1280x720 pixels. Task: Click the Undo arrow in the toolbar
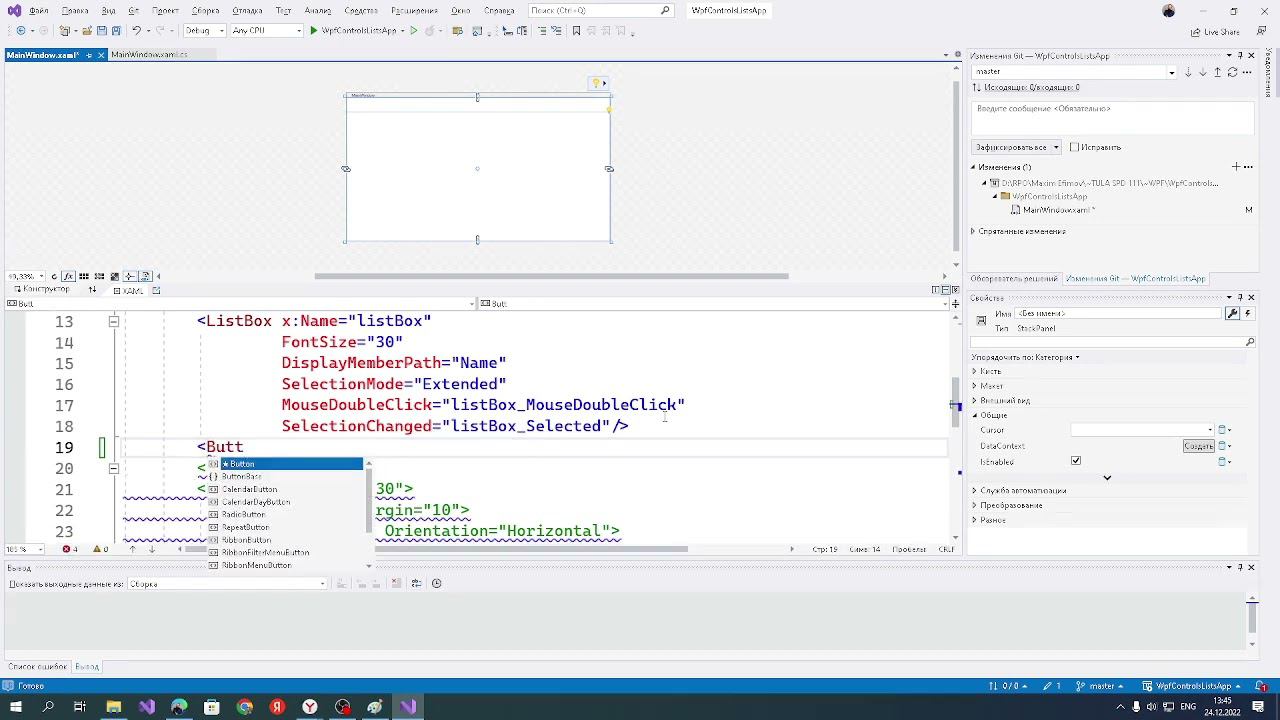pyautogui.click(x=136, y=31)
